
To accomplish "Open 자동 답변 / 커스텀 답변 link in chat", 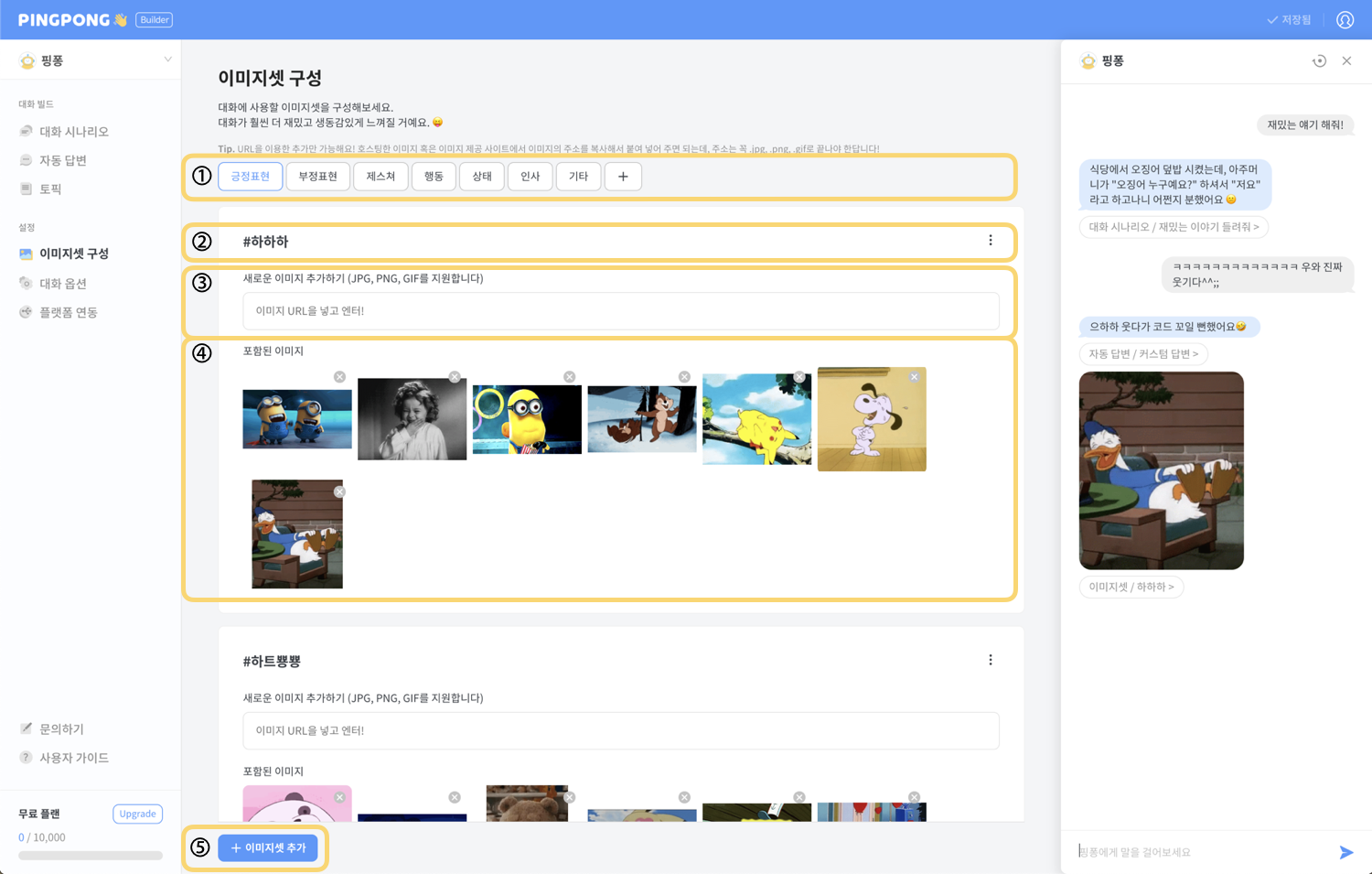I will (x=1143, y=354).
